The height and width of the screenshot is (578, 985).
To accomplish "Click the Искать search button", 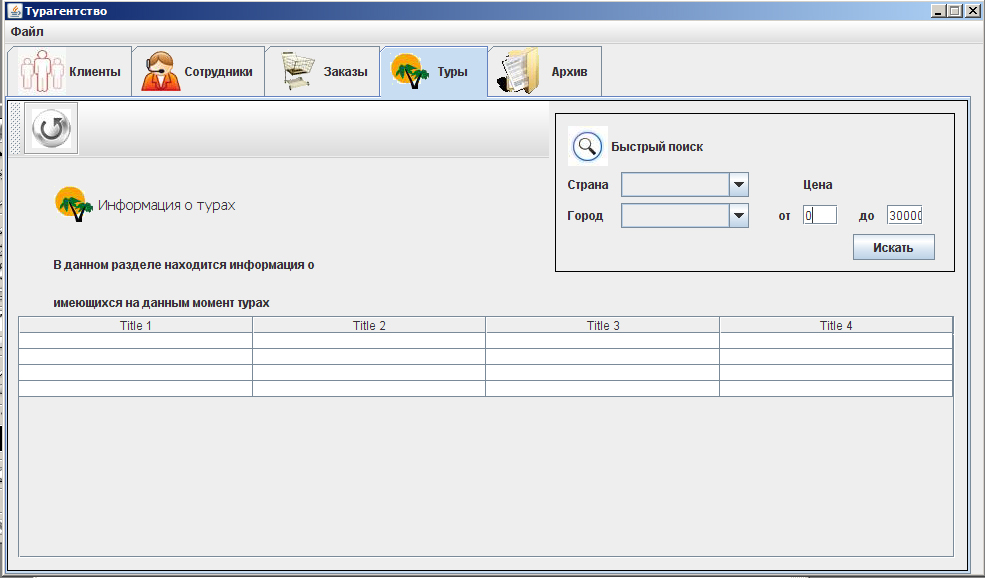I will click(893, 247).
